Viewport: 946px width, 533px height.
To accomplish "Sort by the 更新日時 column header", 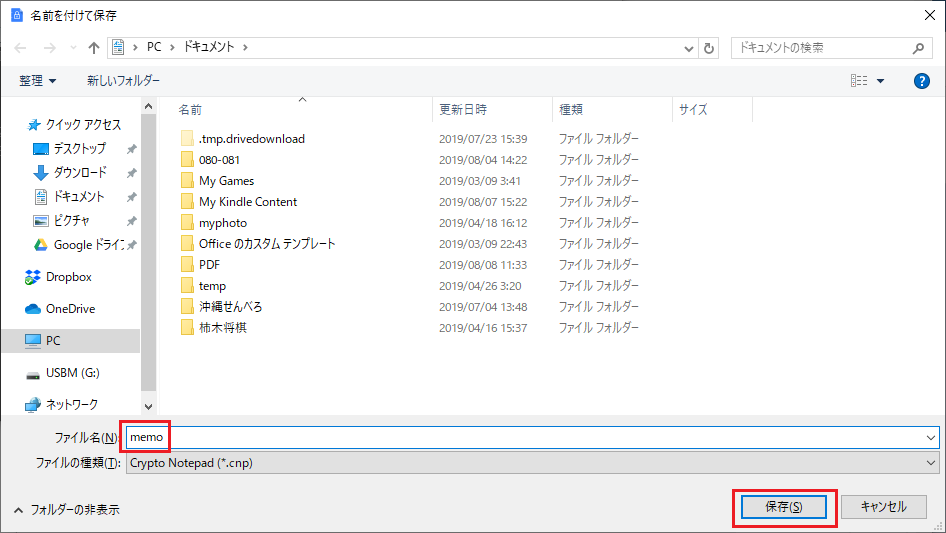I will (x=463, y=110).
